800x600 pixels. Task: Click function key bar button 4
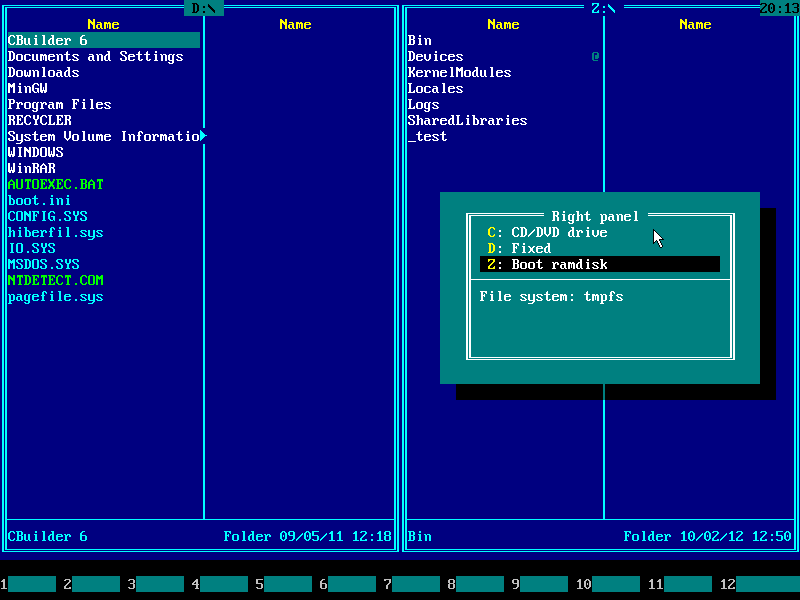(220, 584)
